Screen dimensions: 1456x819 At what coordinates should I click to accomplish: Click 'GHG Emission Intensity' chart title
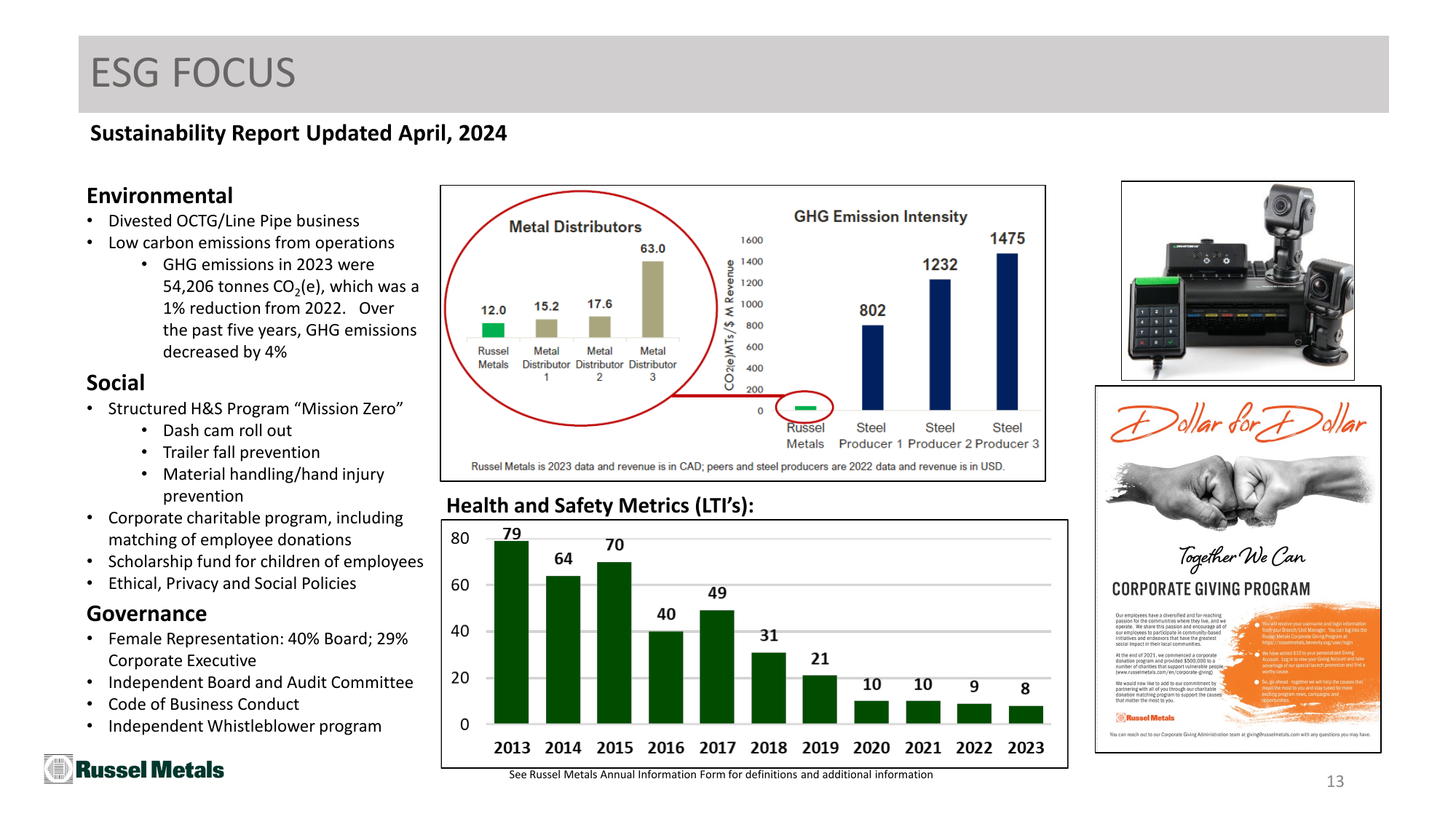[880, 217]
